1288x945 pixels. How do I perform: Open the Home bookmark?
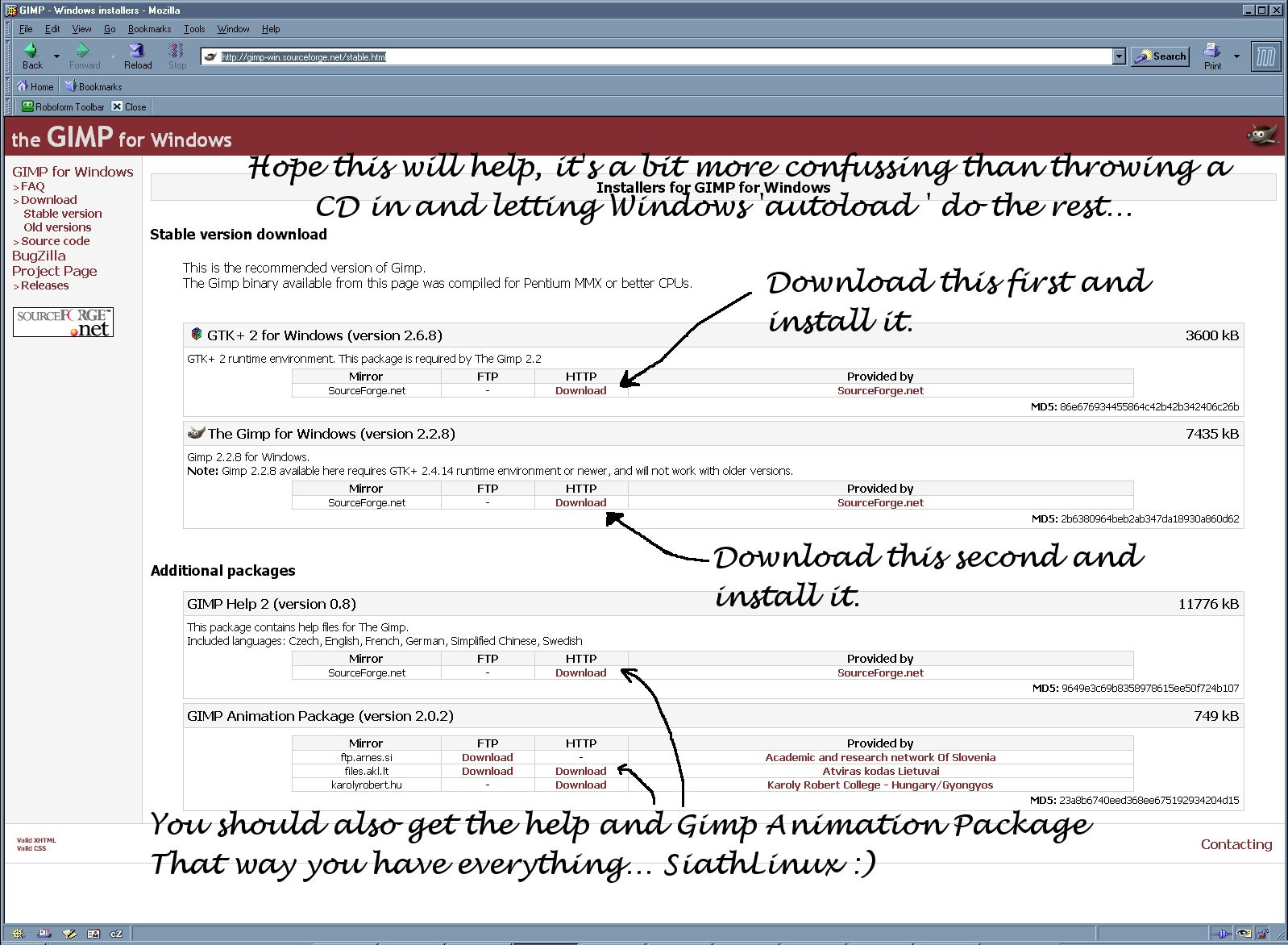35,86
